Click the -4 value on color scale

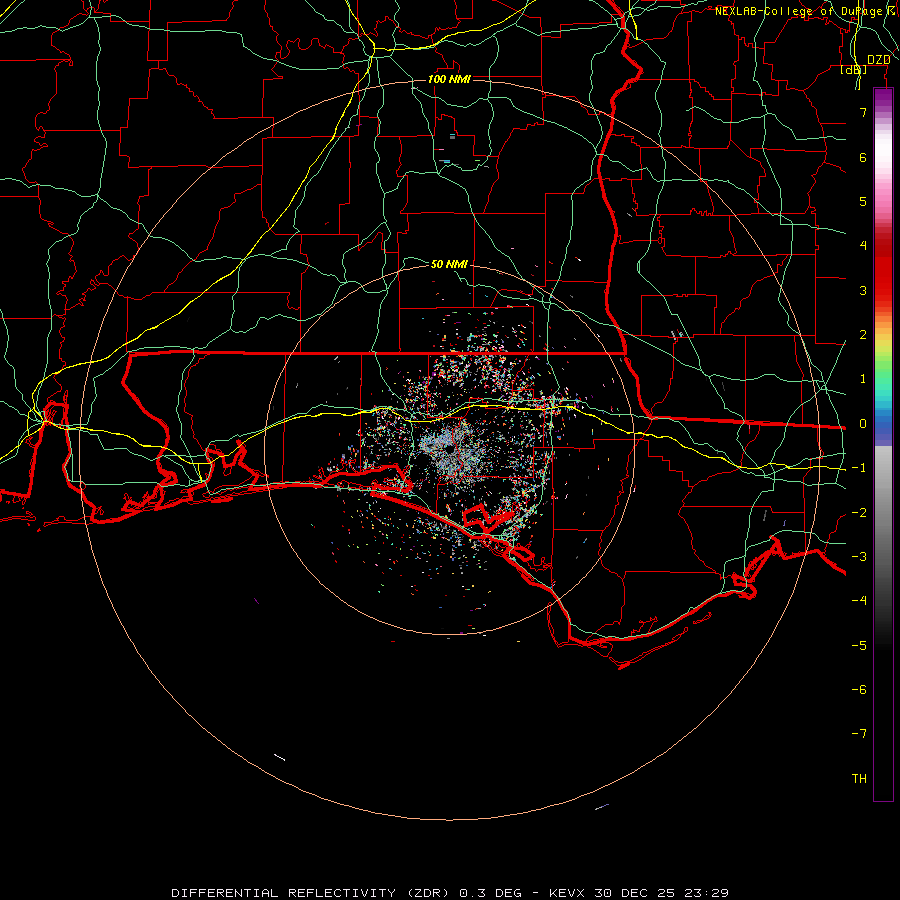pyautogui.click(x=859, y=600)
